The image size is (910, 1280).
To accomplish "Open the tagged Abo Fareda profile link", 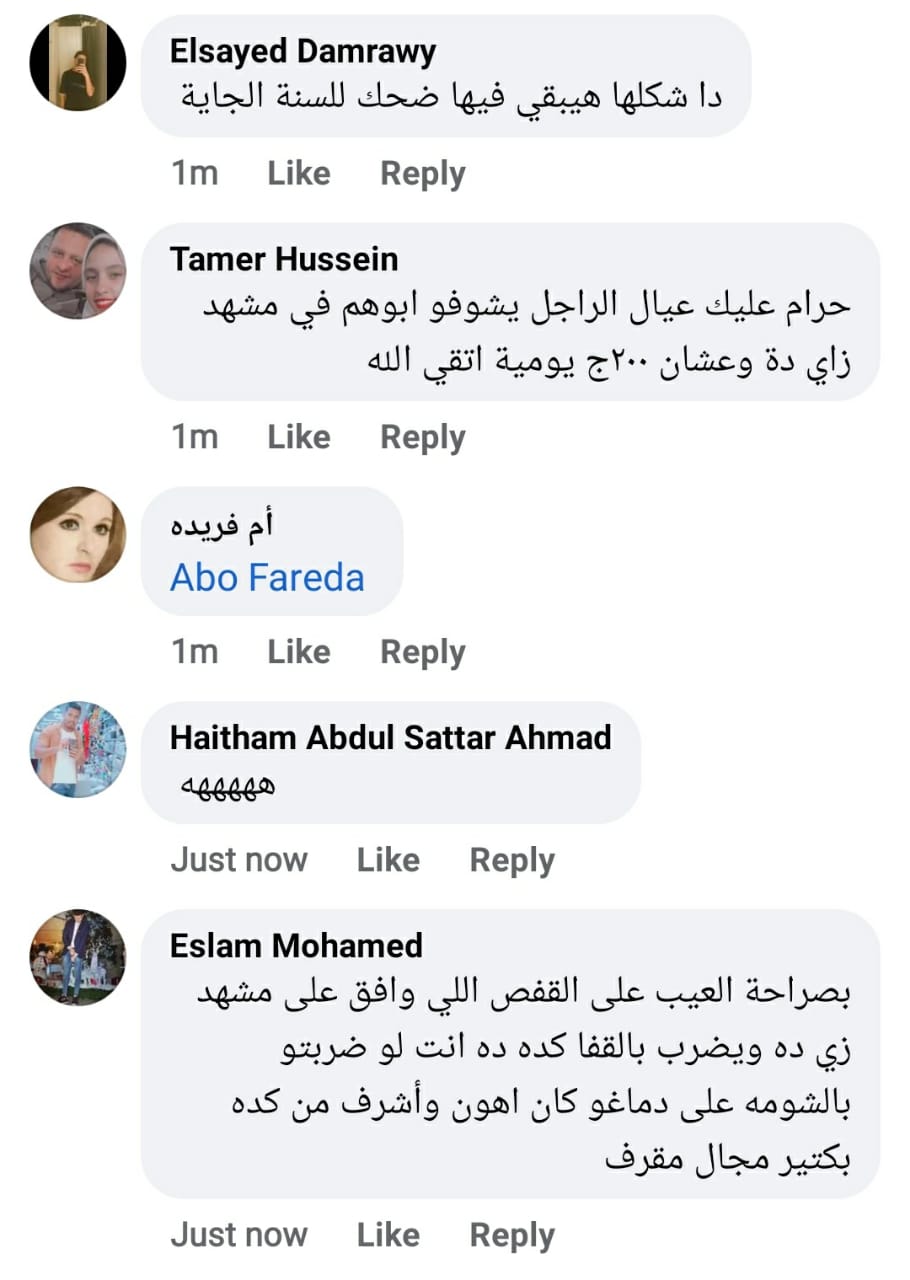I will pyautogui.click(x=267, y=578).
